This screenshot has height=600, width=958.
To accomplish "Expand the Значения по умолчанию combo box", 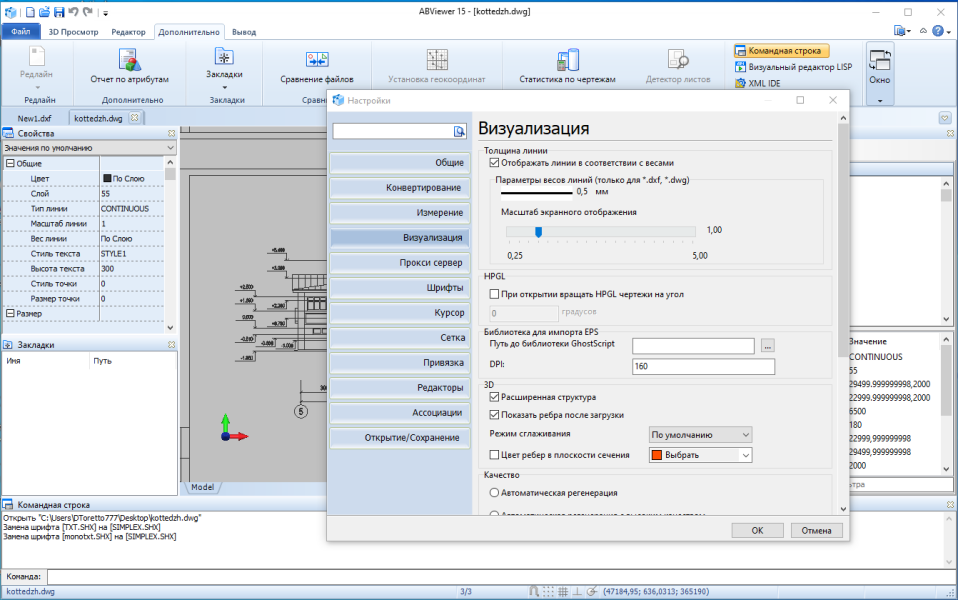I will 89,148.
